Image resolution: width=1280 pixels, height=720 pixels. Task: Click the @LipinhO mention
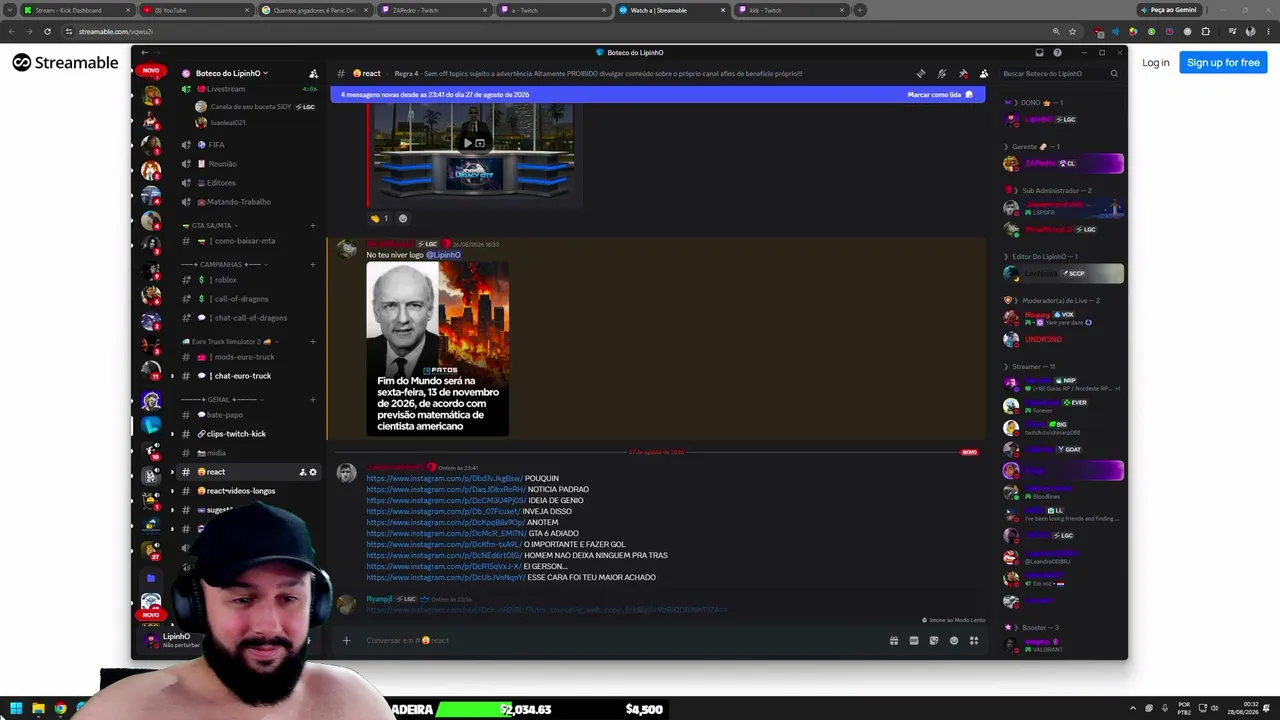pos(444,255)
